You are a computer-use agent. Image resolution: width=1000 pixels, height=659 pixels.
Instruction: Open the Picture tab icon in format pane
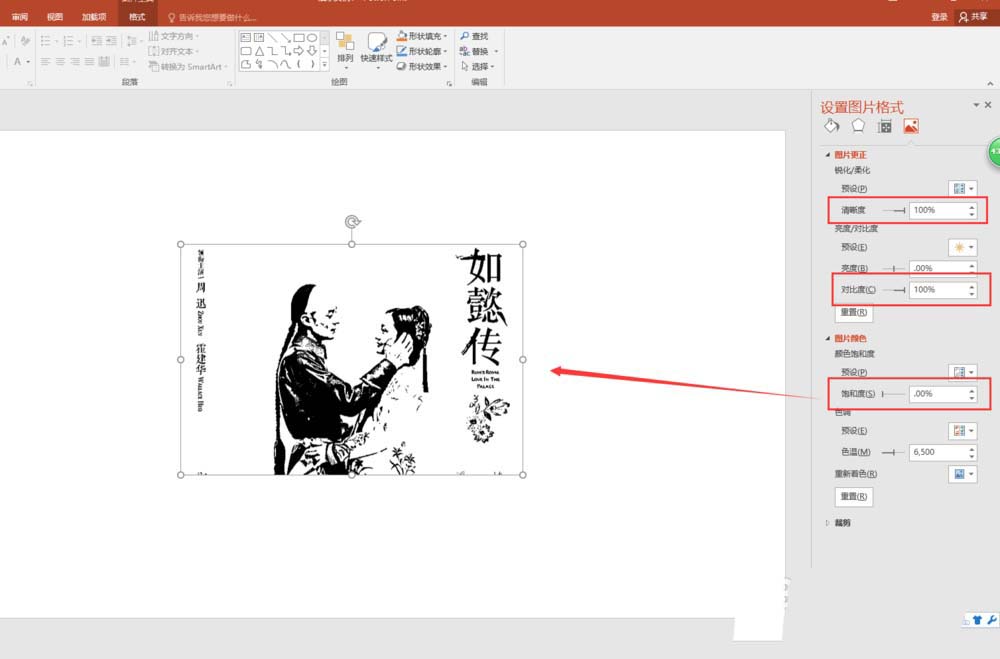coord(911,126)
